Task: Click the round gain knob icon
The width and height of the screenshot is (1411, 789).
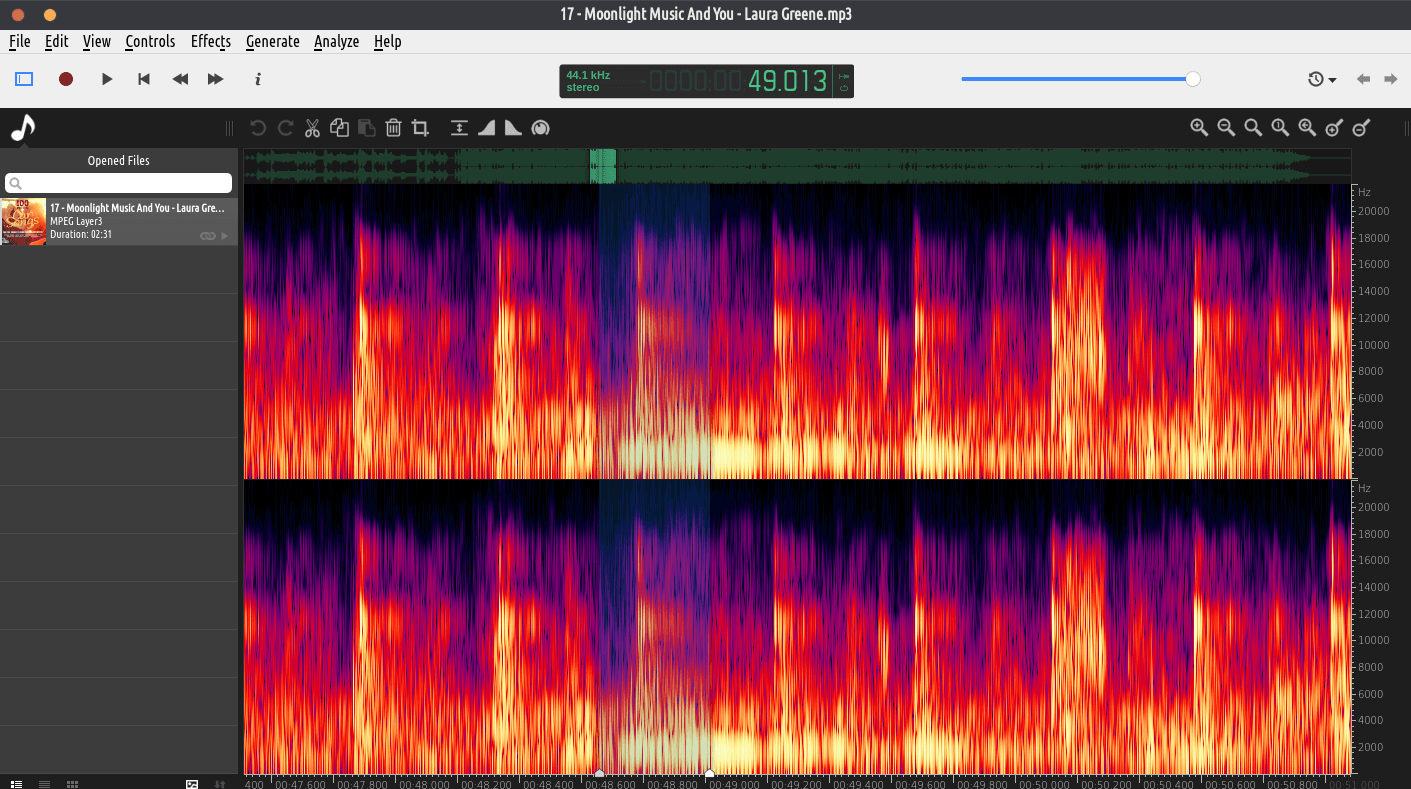Action: coord(540,128)
